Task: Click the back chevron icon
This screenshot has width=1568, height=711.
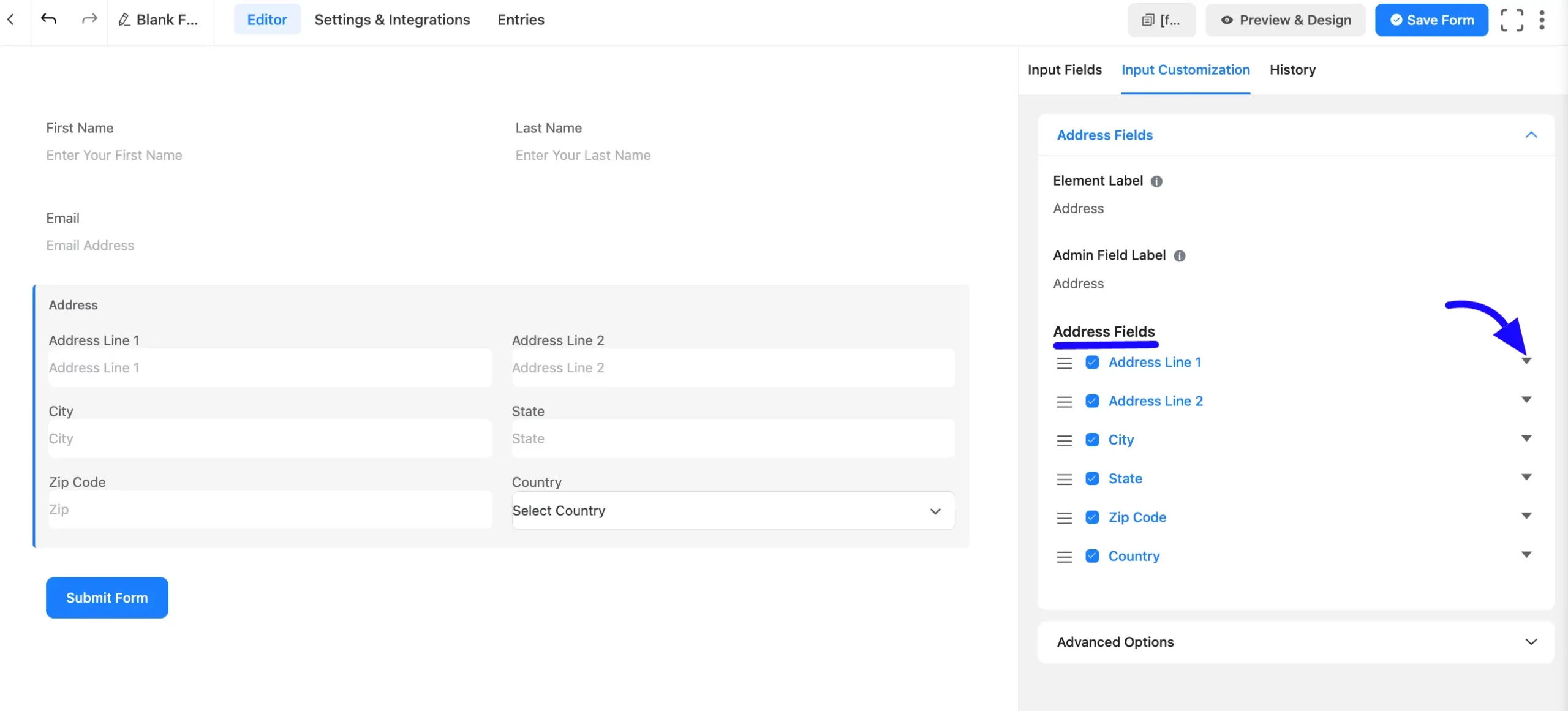Action: click(x=10, y=20)
